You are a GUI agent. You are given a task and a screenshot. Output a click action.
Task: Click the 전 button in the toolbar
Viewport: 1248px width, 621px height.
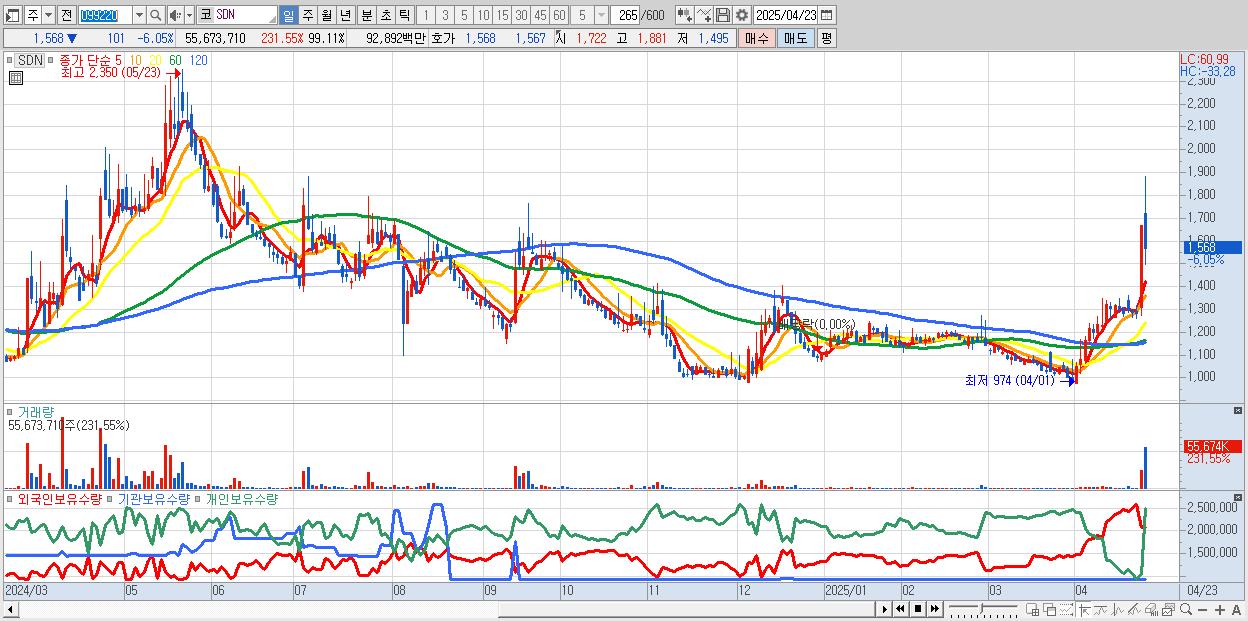click(x=66, y=15)
